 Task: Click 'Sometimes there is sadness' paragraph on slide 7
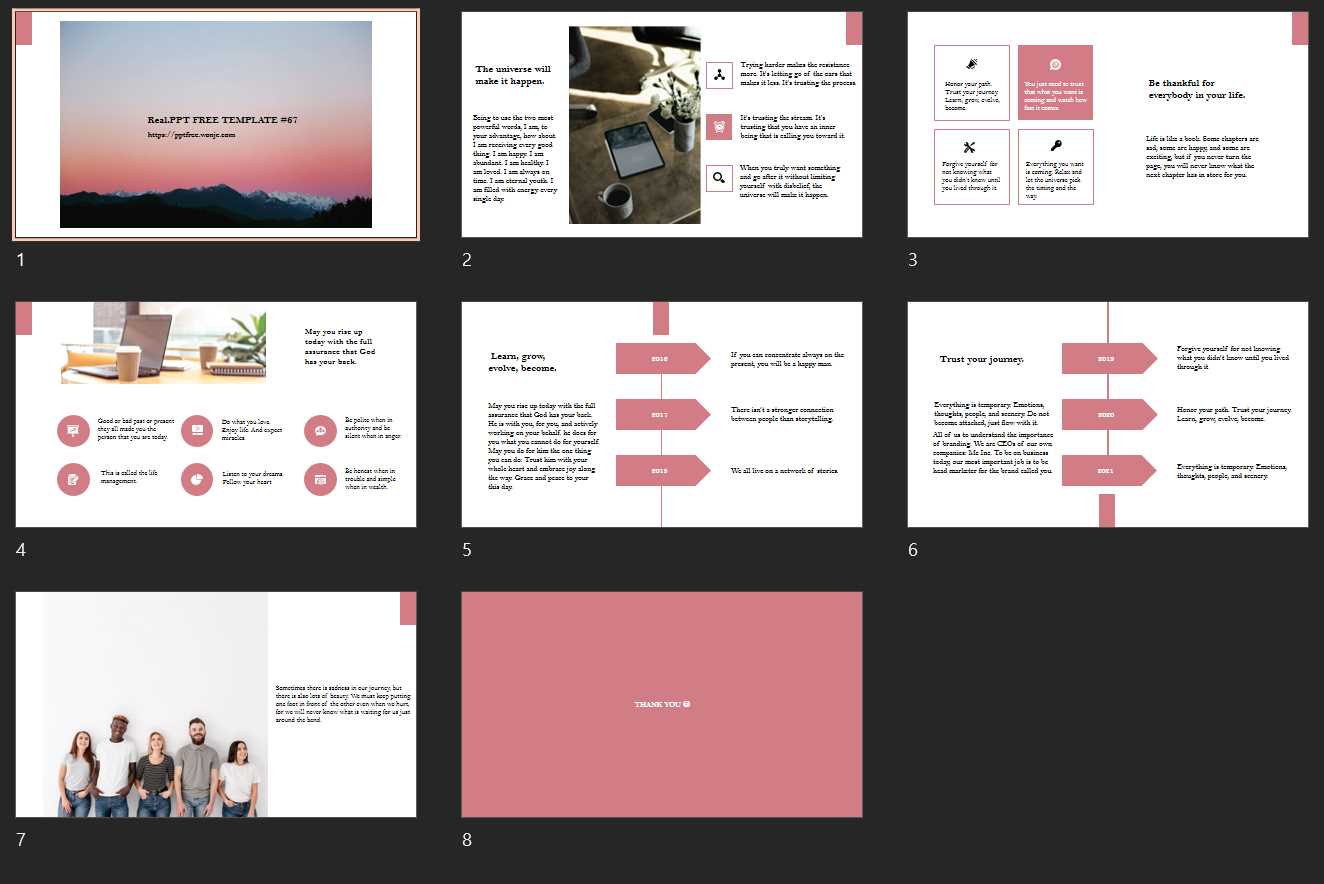pyautogui.click(x=342, y=704)
